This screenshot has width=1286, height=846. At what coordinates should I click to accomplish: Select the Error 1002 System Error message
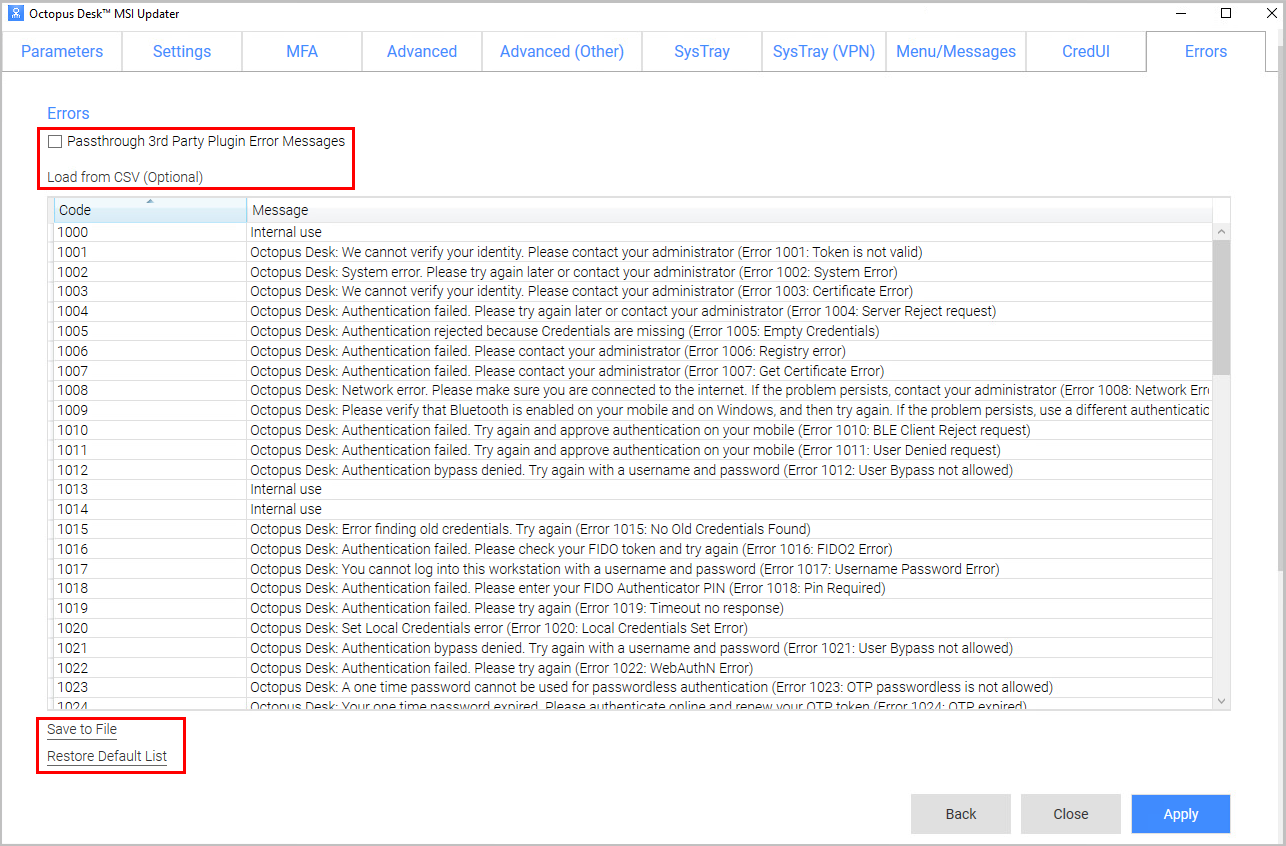click(730, 272)
